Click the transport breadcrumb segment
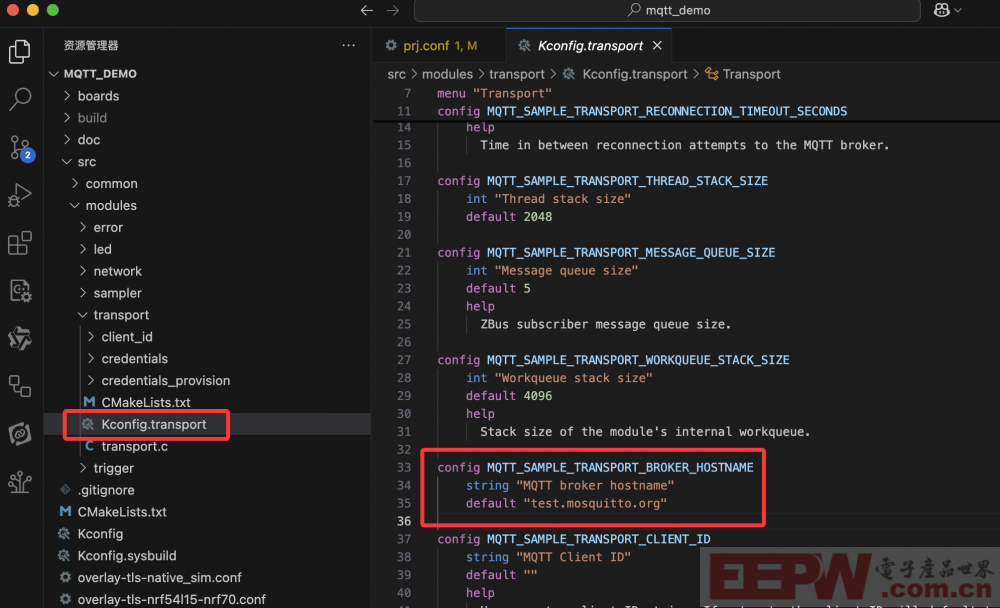The image size is (1000, 608). pos(517,74)
